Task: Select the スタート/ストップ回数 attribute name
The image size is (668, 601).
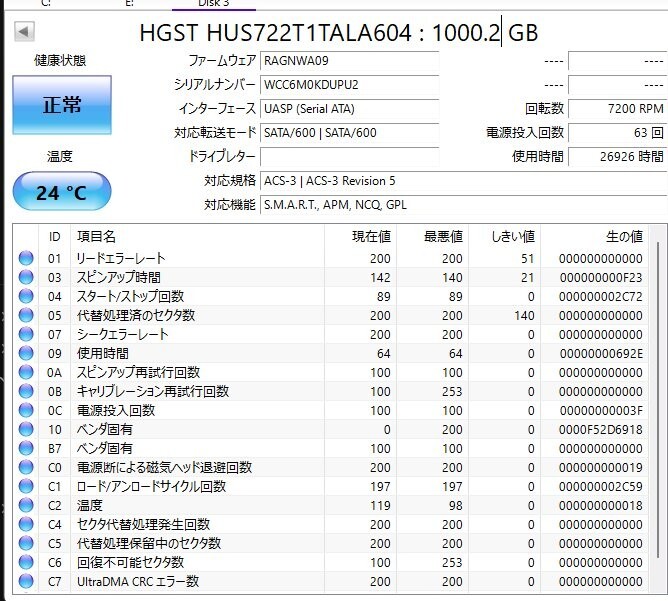Action: click(x=130, y=296)
